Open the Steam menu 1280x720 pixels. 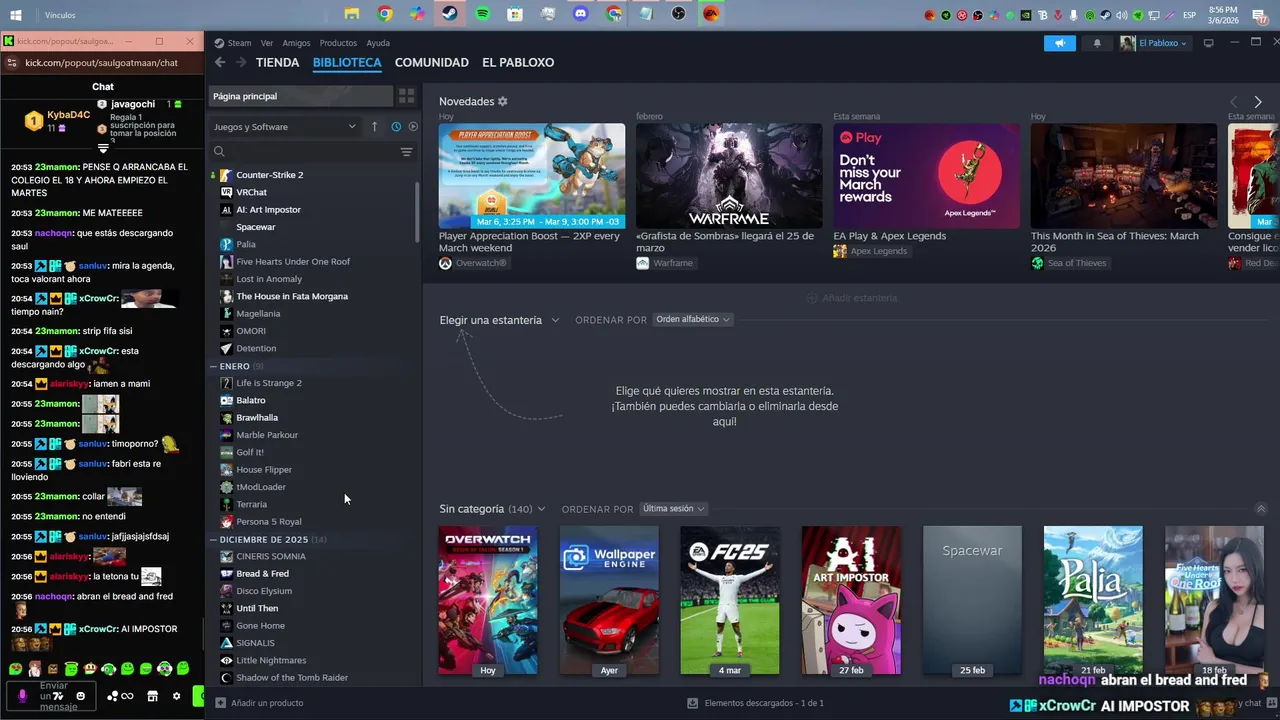[x=239, y=43]
